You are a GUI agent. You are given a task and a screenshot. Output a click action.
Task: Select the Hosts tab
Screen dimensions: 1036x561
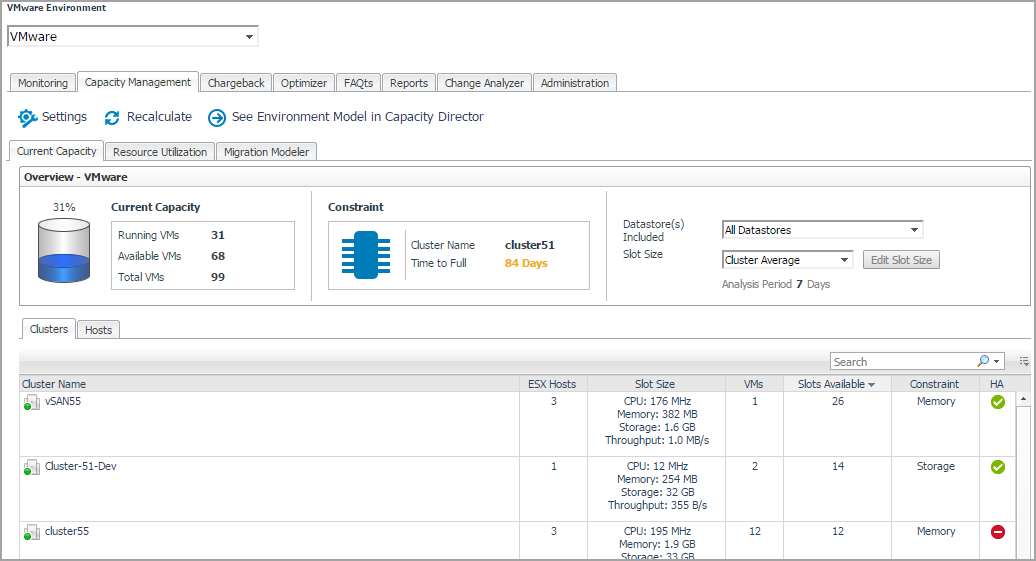coord(98,330)
